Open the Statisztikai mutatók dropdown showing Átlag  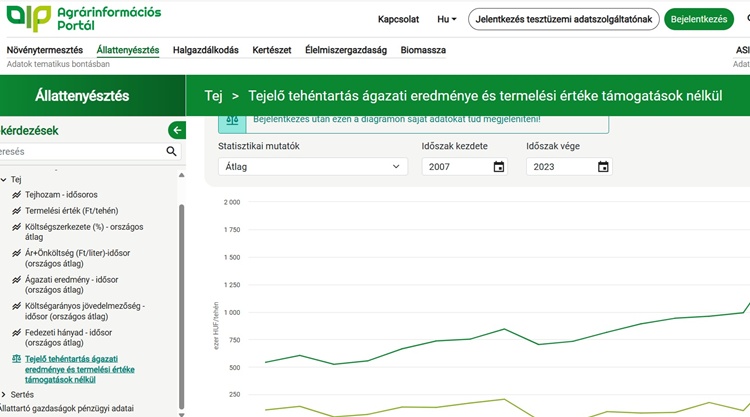tap(312, 167)
